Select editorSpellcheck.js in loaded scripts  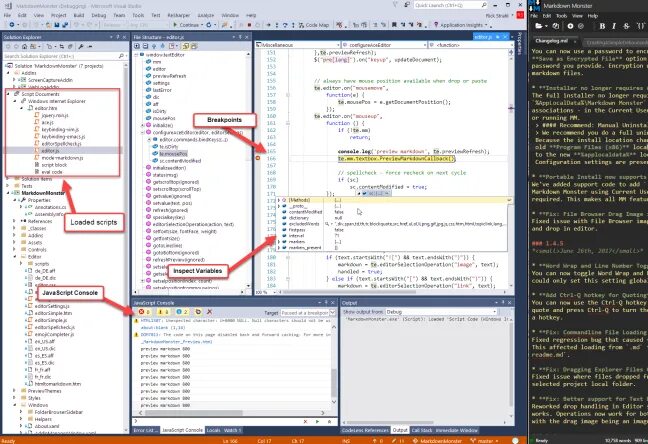click(x=61, y=144)
